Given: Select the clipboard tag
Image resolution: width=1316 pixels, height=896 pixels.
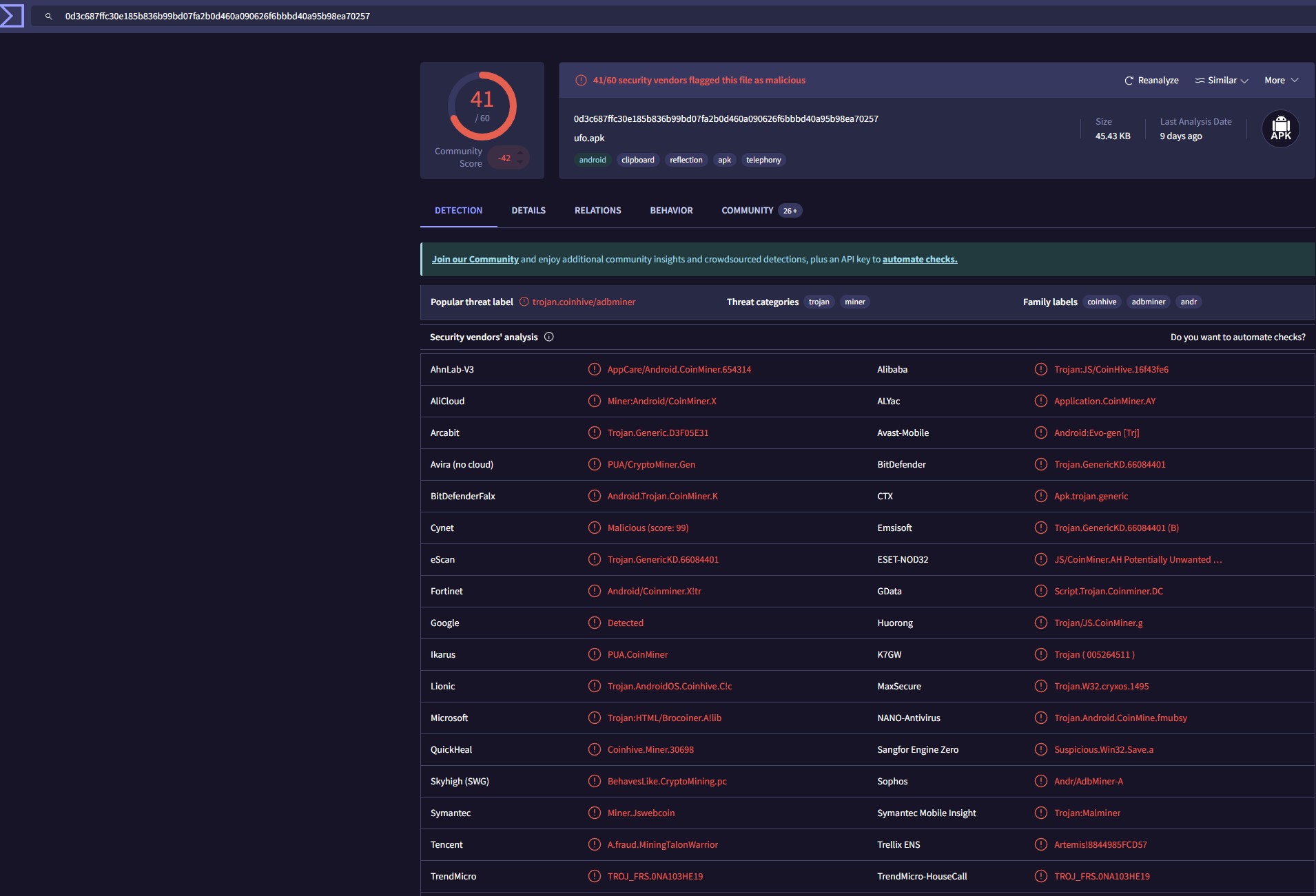Looking at the screenshot, I should (x=638, y=160).
